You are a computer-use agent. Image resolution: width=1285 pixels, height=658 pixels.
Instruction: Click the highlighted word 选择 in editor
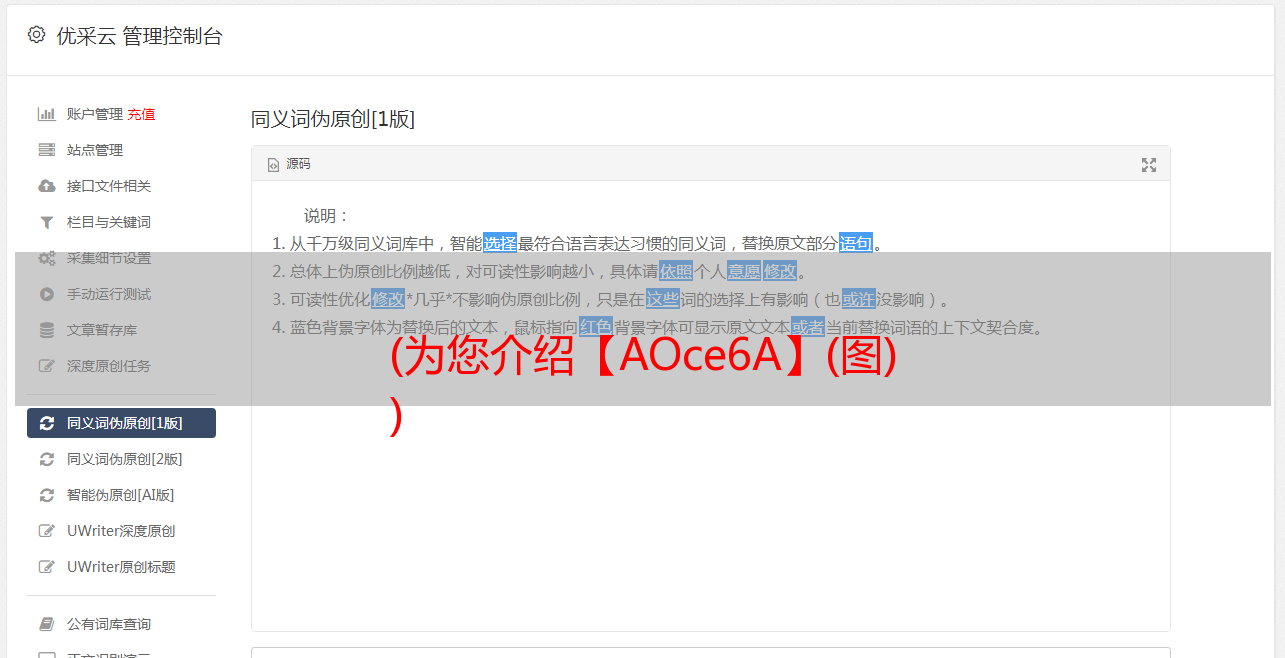coord(500,243)
